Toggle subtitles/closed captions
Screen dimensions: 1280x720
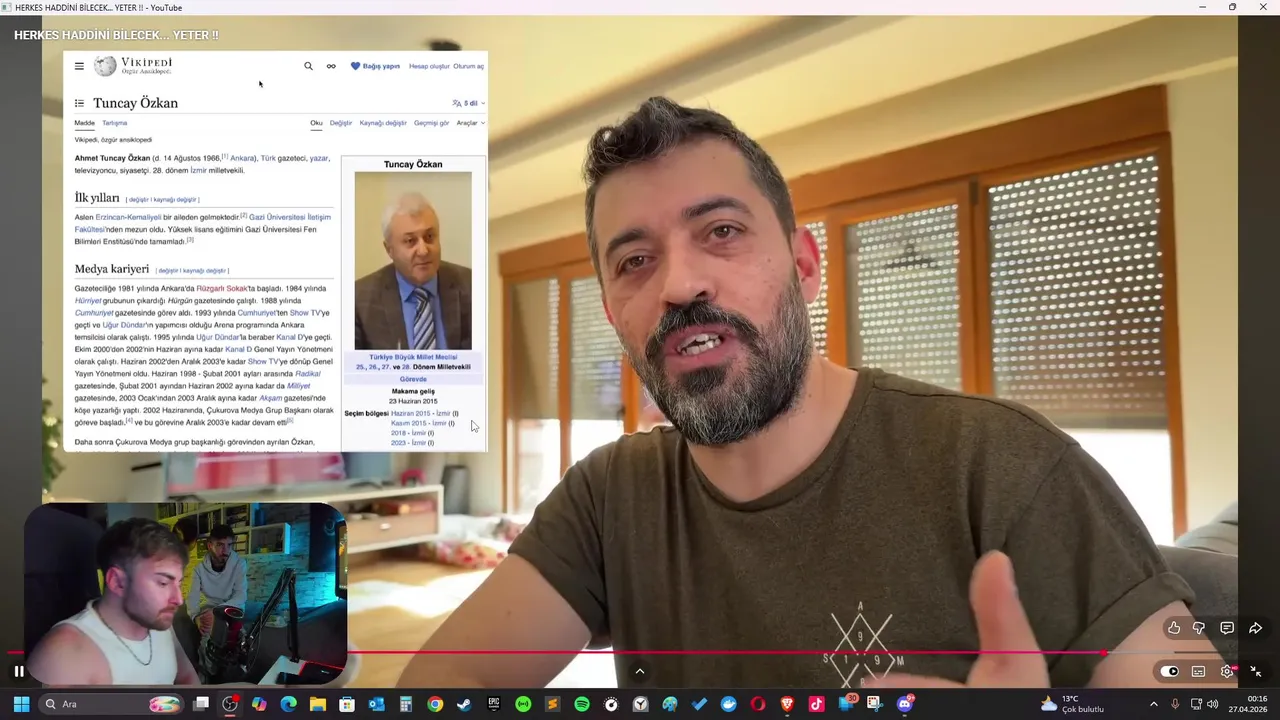tap(1198, 671)
